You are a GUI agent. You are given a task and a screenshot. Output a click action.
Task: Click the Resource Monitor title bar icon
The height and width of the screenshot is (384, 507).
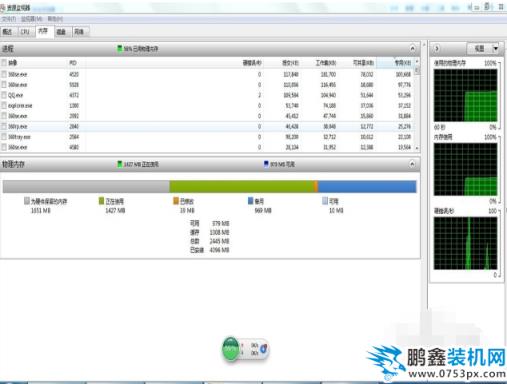3,7
